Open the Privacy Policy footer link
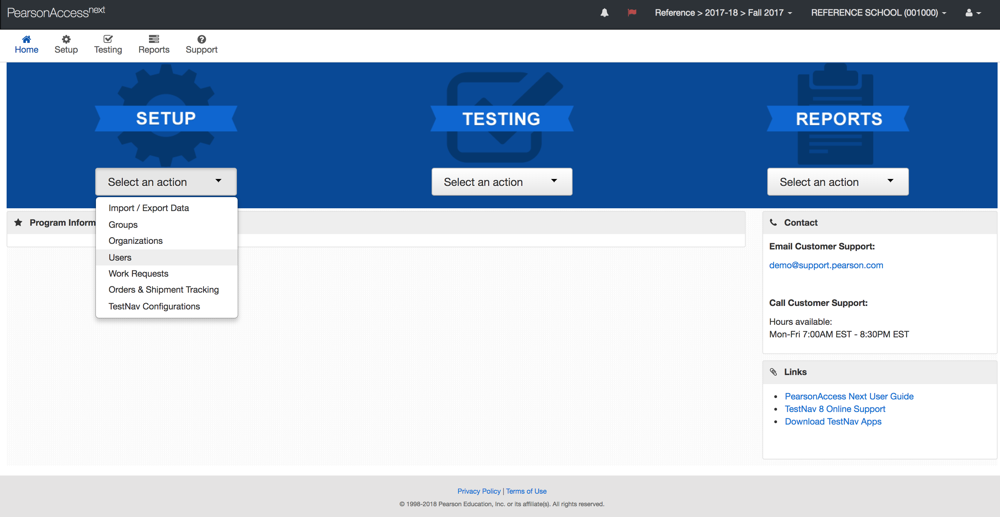 (478, 491)
